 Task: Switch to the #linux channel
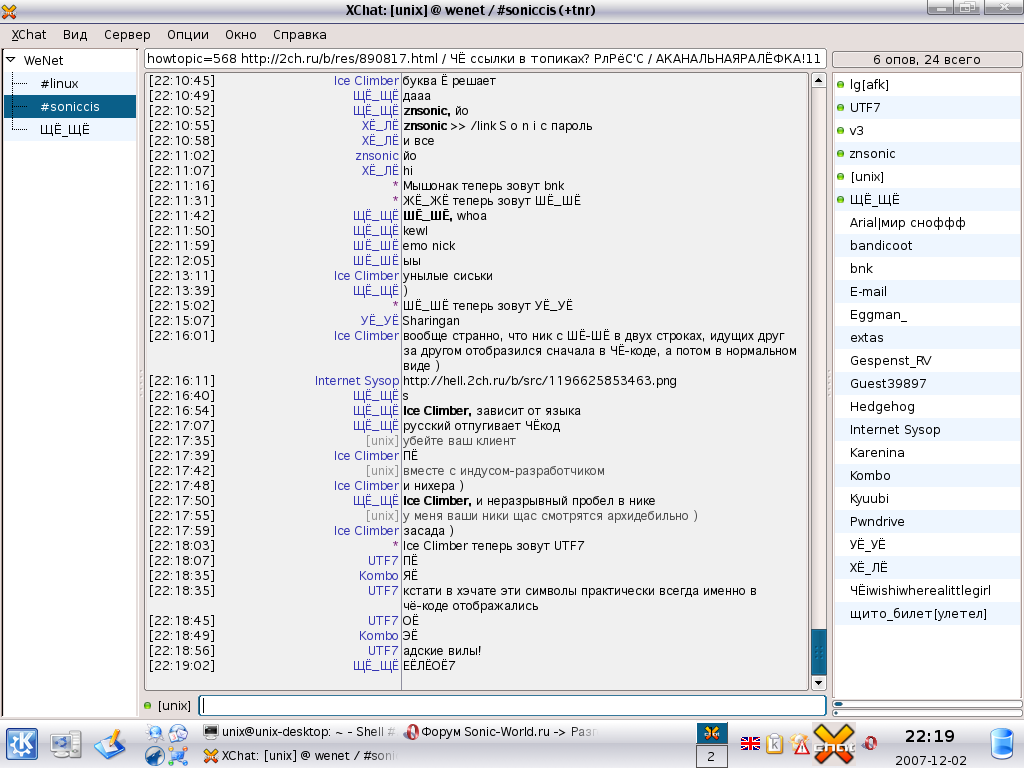59,84
